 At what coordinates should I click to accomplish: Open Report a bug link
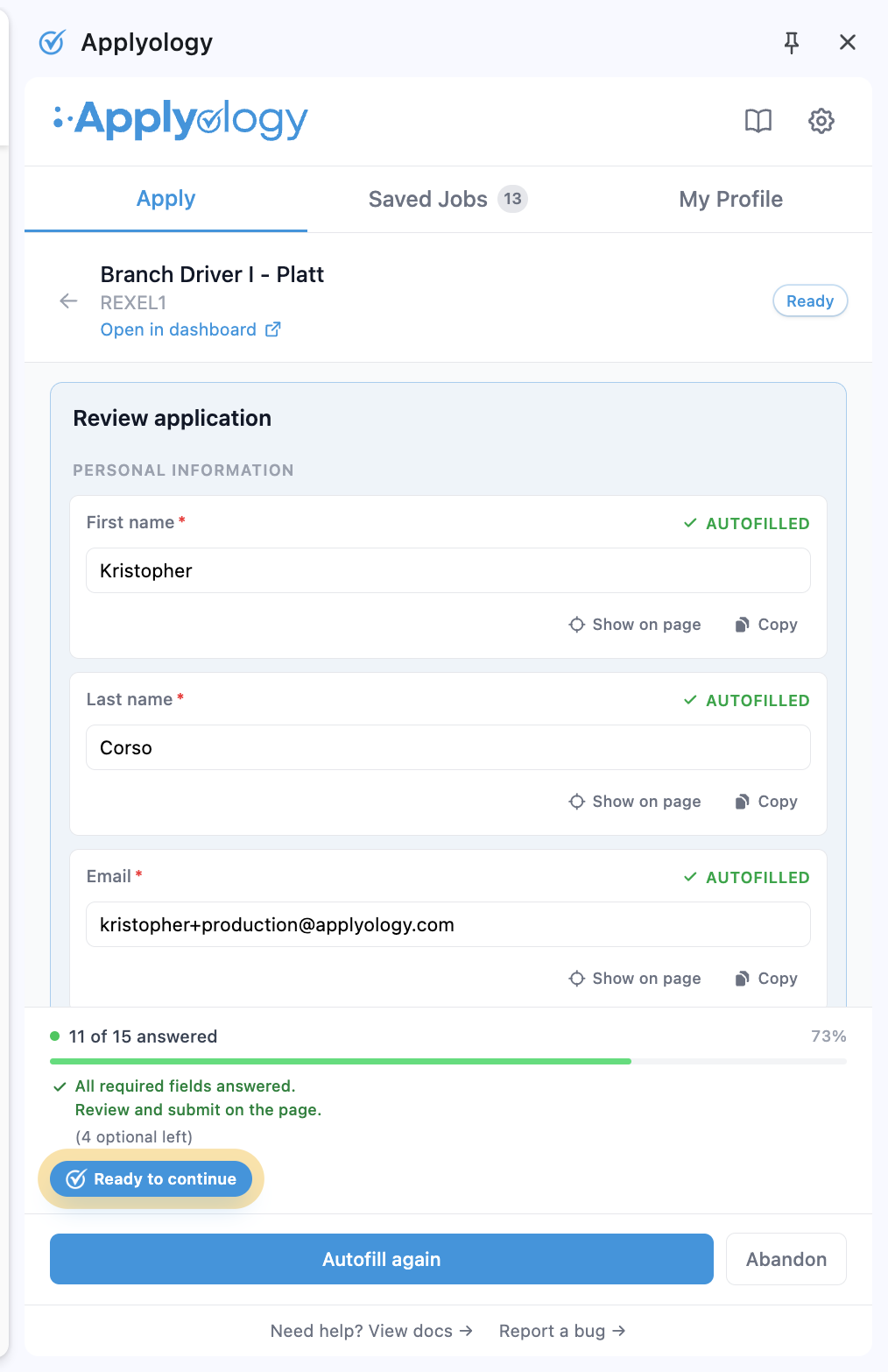point(562,1331)
